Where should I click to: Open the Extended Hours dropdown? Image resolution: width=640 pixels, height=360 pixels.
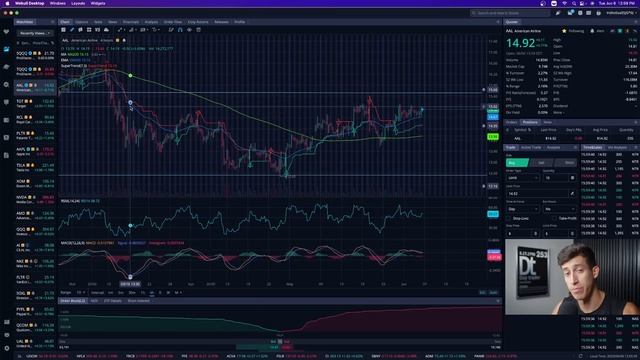click(x=559, y=209)
